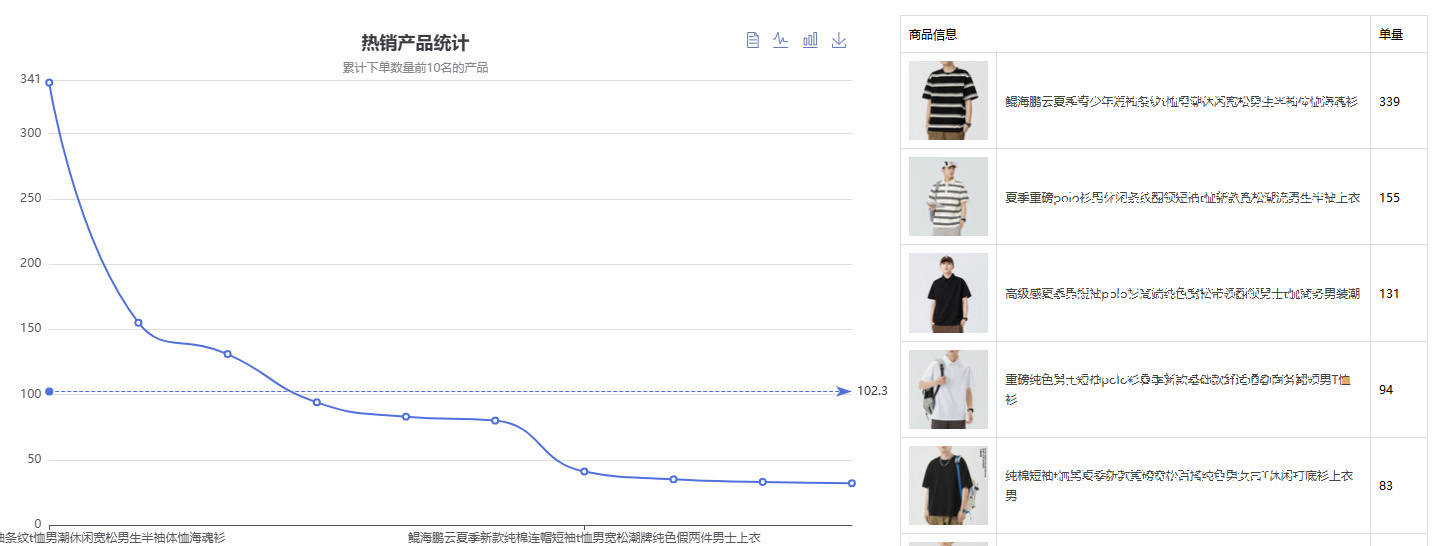This screenshot has width=1452, height=546.
Task: Select the second data point on the curve
Action: click(138, 323)
